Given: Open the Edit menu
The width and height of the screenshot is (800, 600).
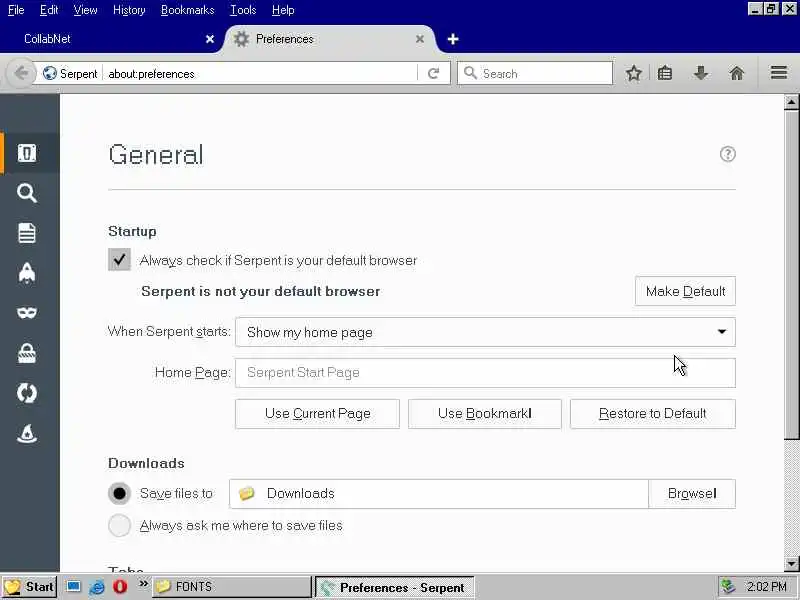Looking at the screenshot, I should [x=49, y=10].
